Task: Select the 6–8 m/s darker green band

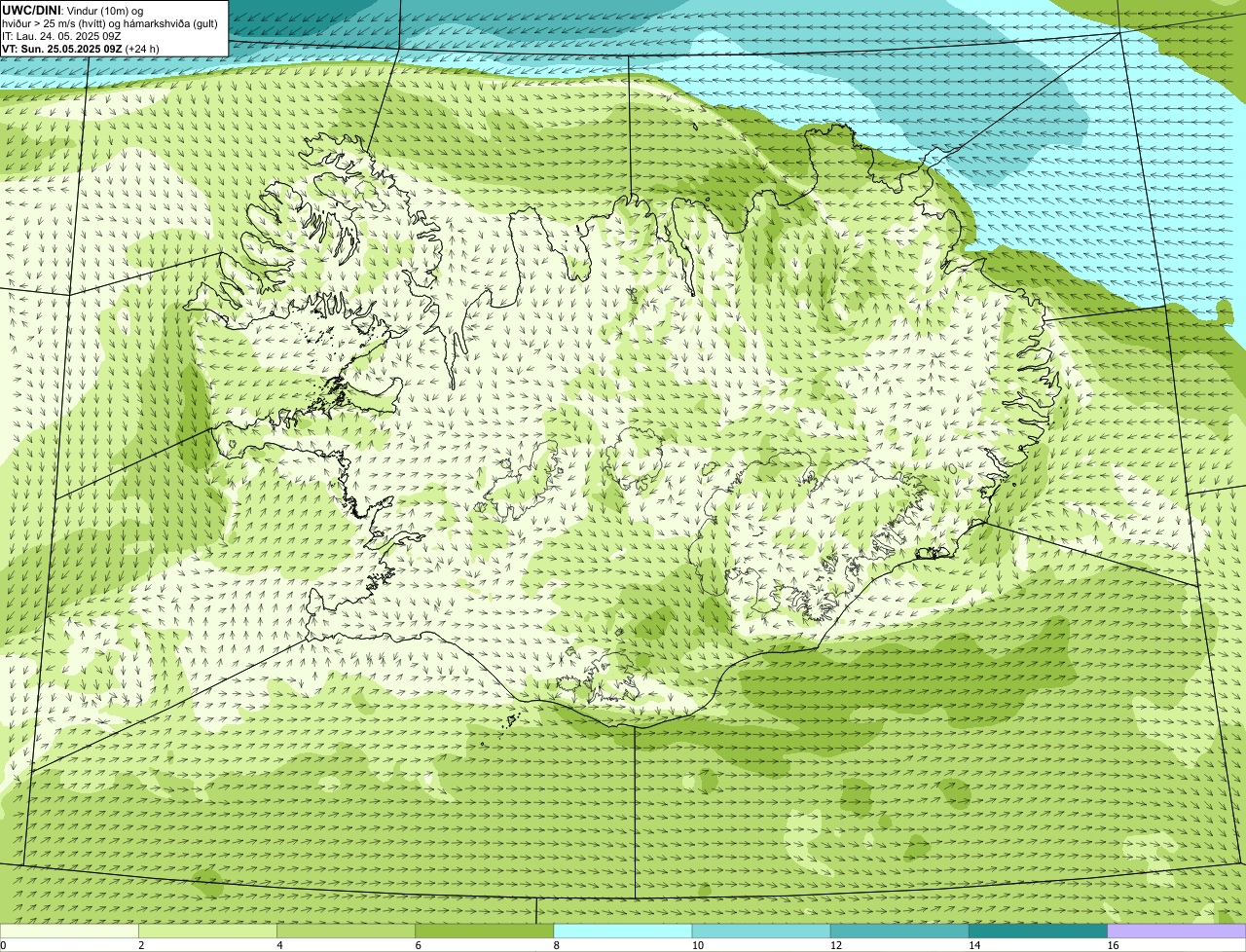Action: click(x=485, y=932)
